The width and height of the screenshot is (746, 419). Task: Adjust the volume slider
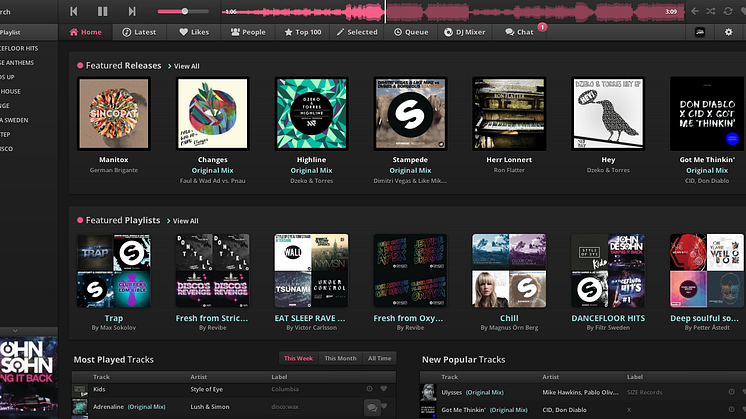(x=183, y=11)
